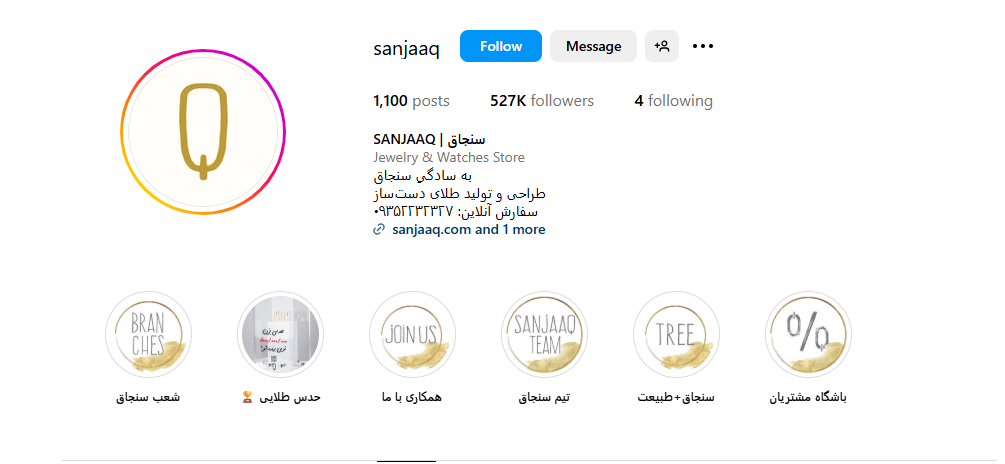
Task: Click the 1,100 posts count
Action: click(x=411, y=101)
